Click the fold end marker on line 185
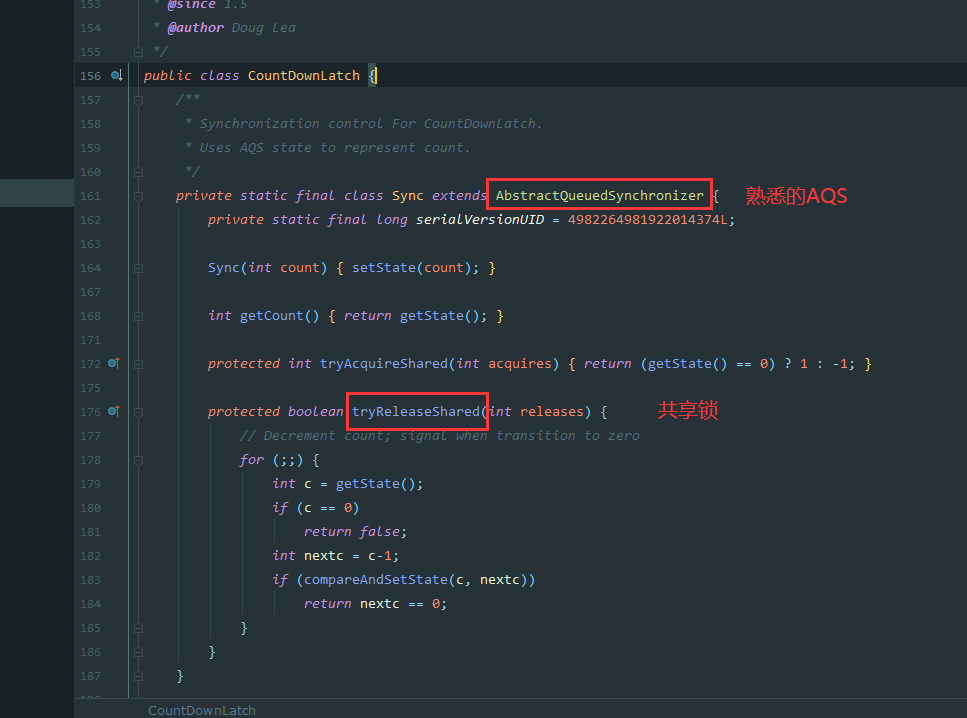 coord(138,628)
